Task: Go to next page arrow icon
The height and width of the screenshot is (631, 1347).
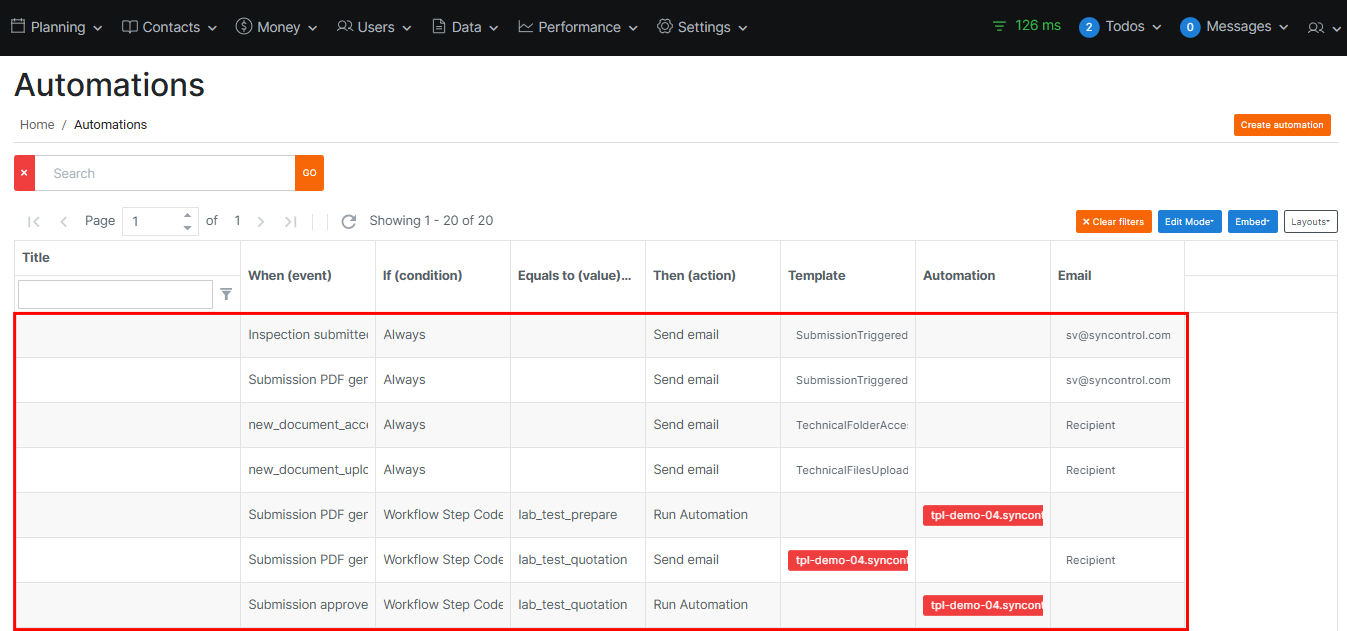Action: [x=261, y=221]
